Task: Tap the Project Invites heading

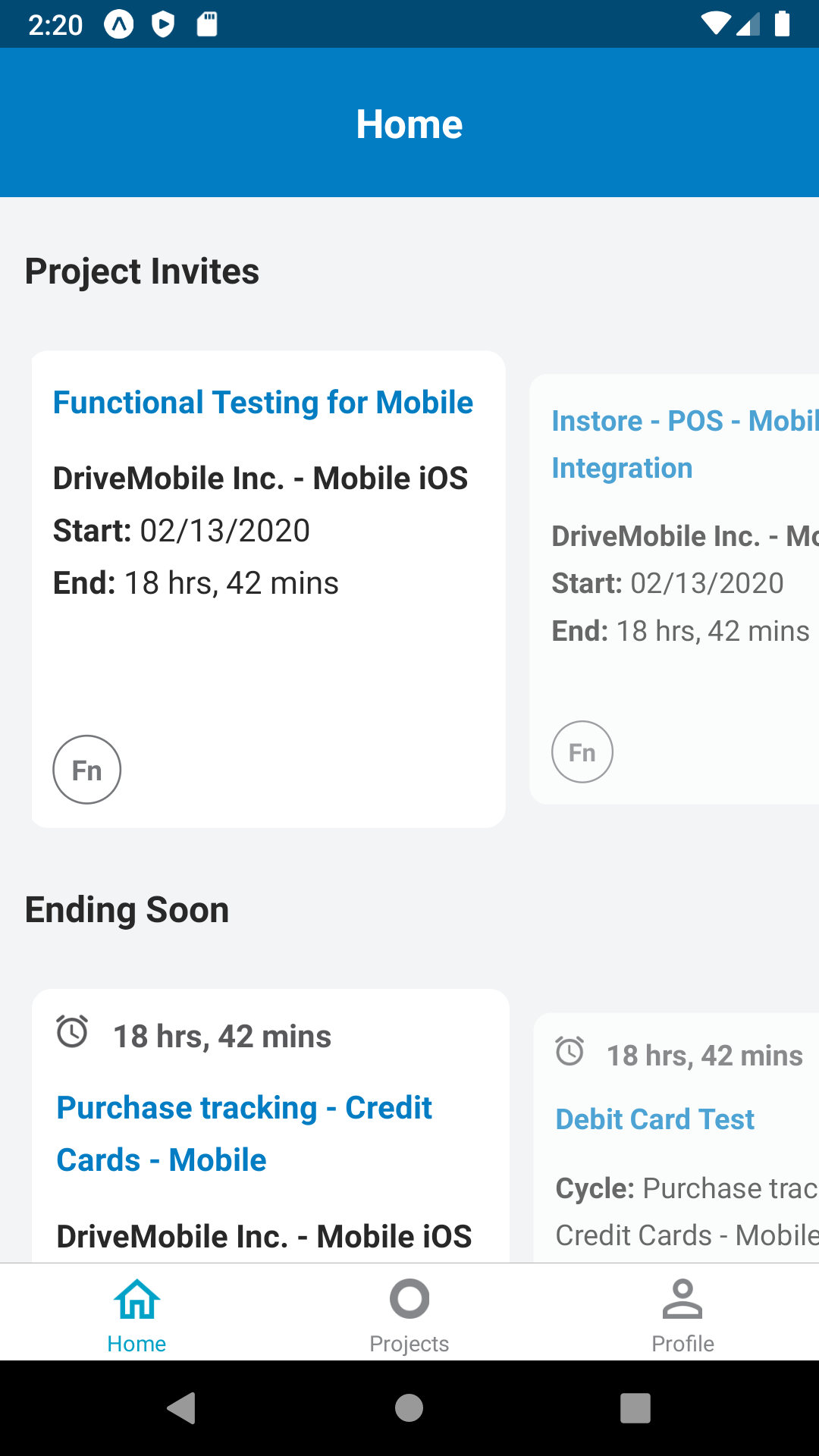Action: click(x=143, y=271)
